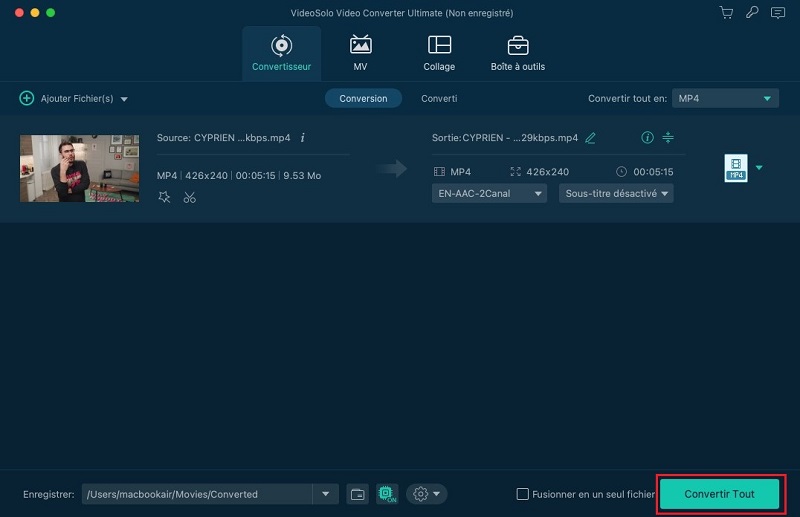Open the video edit star-wand icon
The height and width of the screenshot is (517, 800).
164,197
